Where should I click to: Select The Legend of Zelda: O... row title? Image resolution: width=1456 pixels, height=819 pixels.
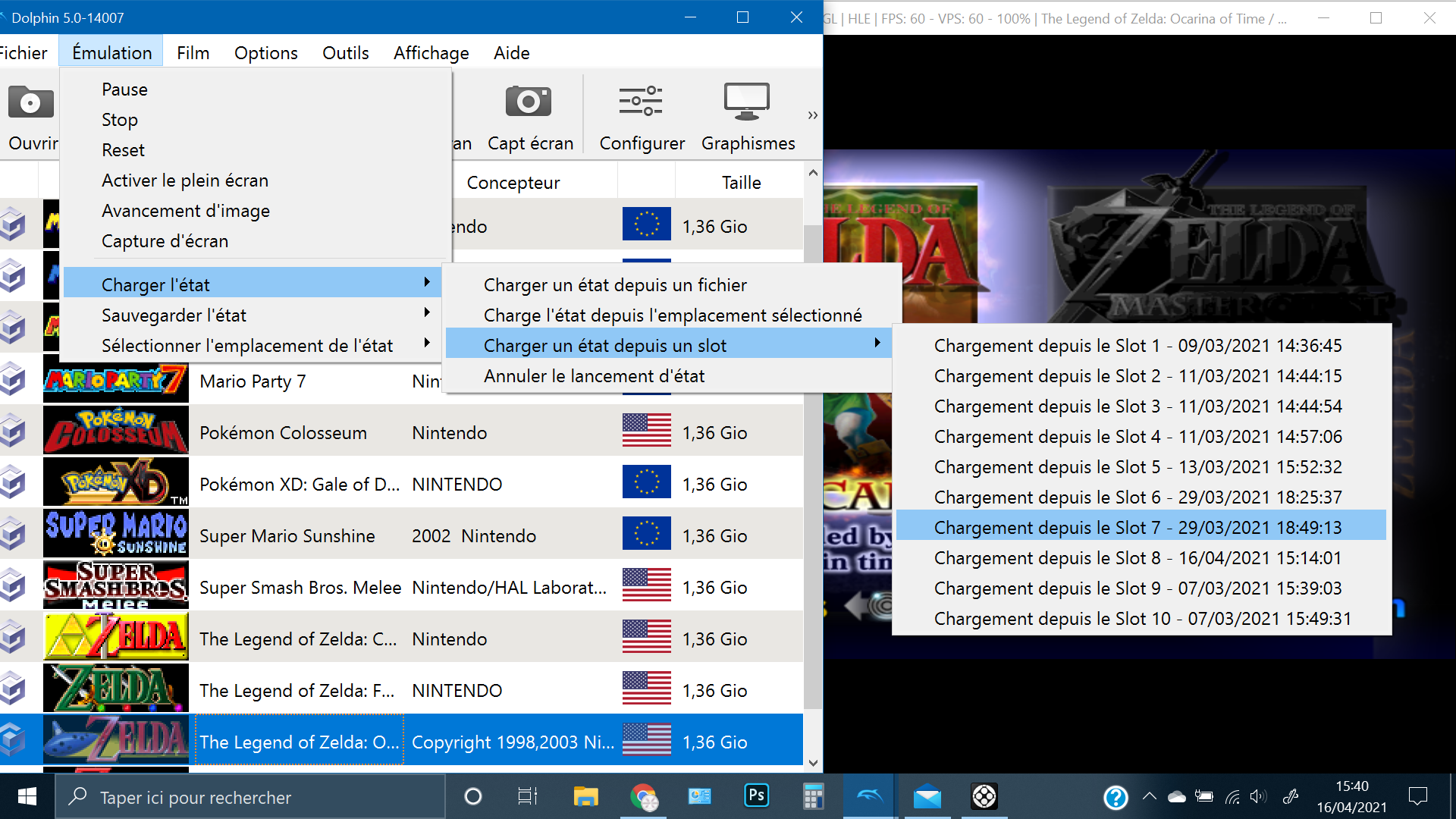click(x=299, y=742)
